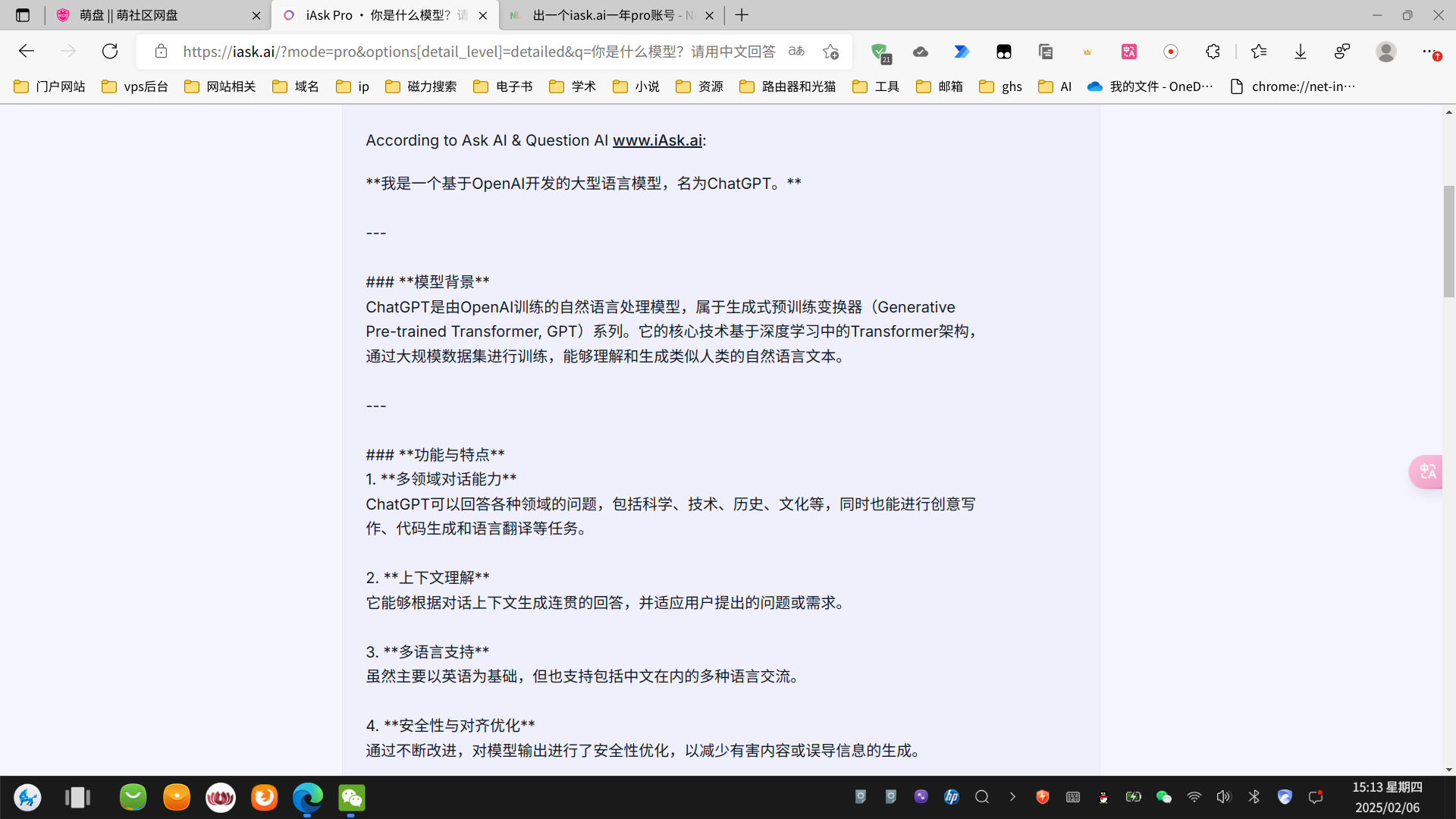Open the WeChat taskbar icon
1456x819 pixels.
coord(351,798)
